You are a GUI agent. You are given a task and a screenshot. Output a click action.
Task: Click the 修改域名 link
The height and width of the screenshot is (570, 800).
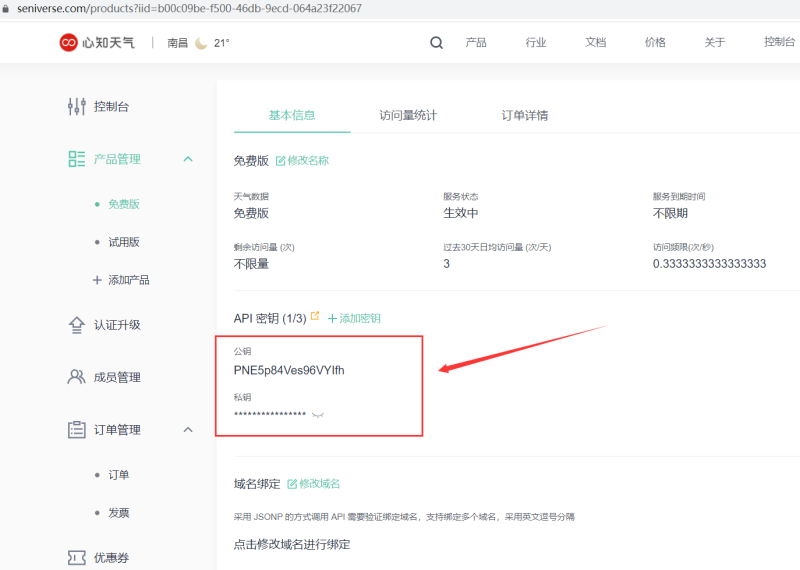coord(314,484)
